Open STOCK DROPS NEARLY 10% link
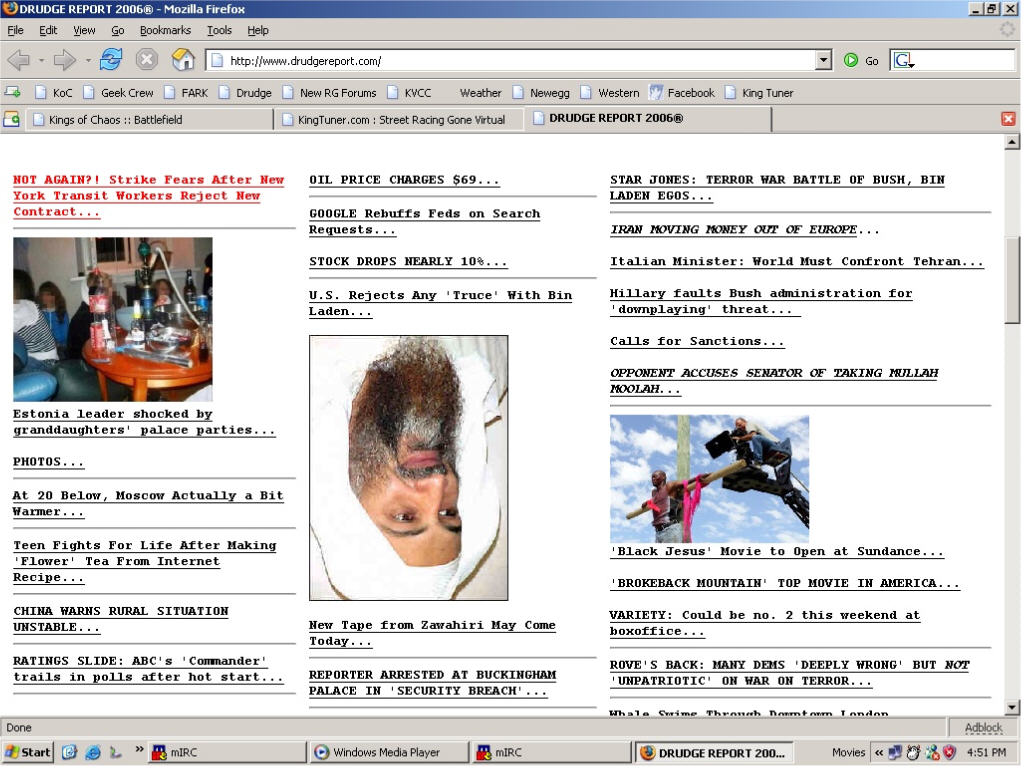1024x768 pixels. (408, 261)
